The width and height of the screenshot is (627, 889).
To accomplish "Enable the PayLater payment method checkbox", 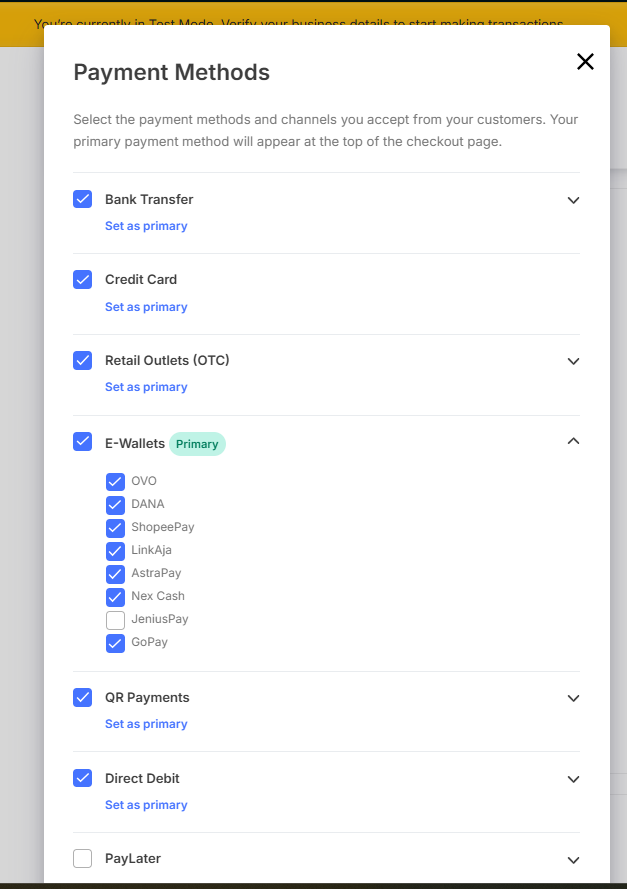I will pos(83,858).
